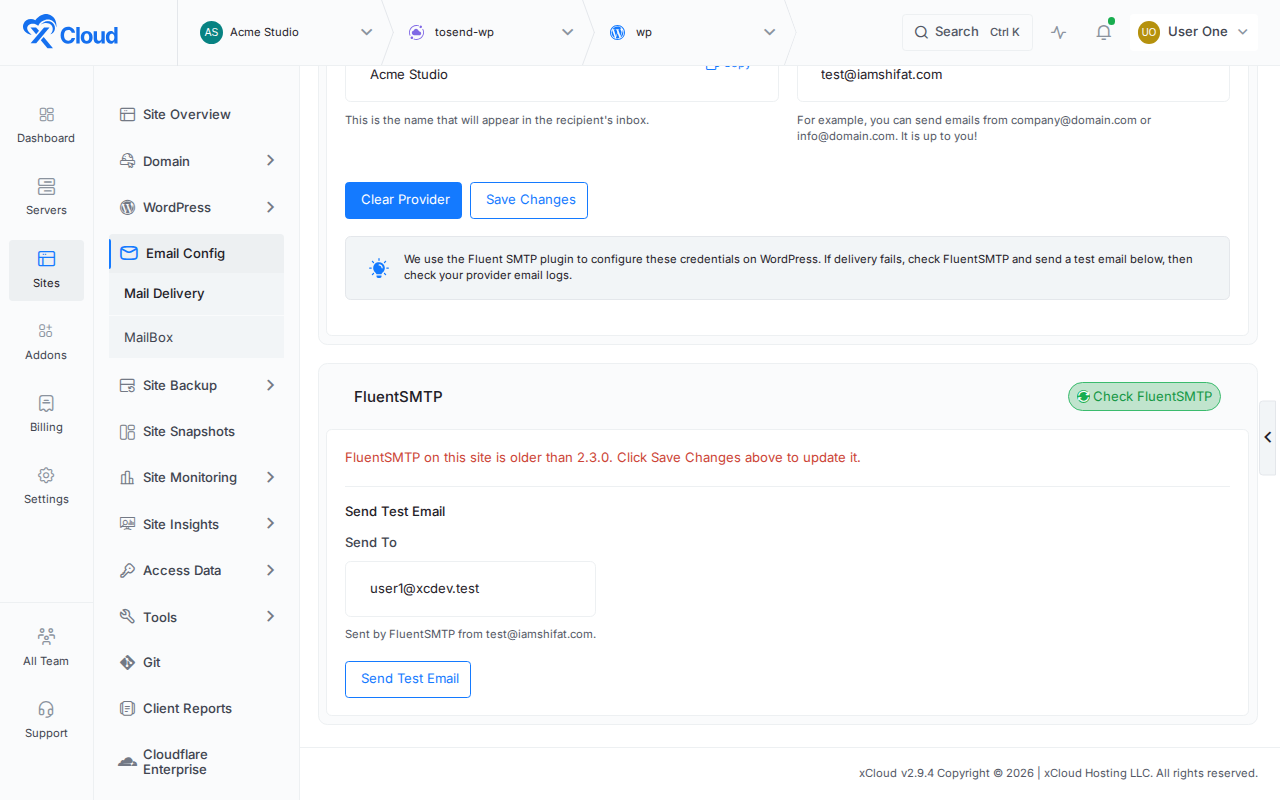1280x800 pixels.
Task: Click the Save Changes button
Action: point(529,200)
